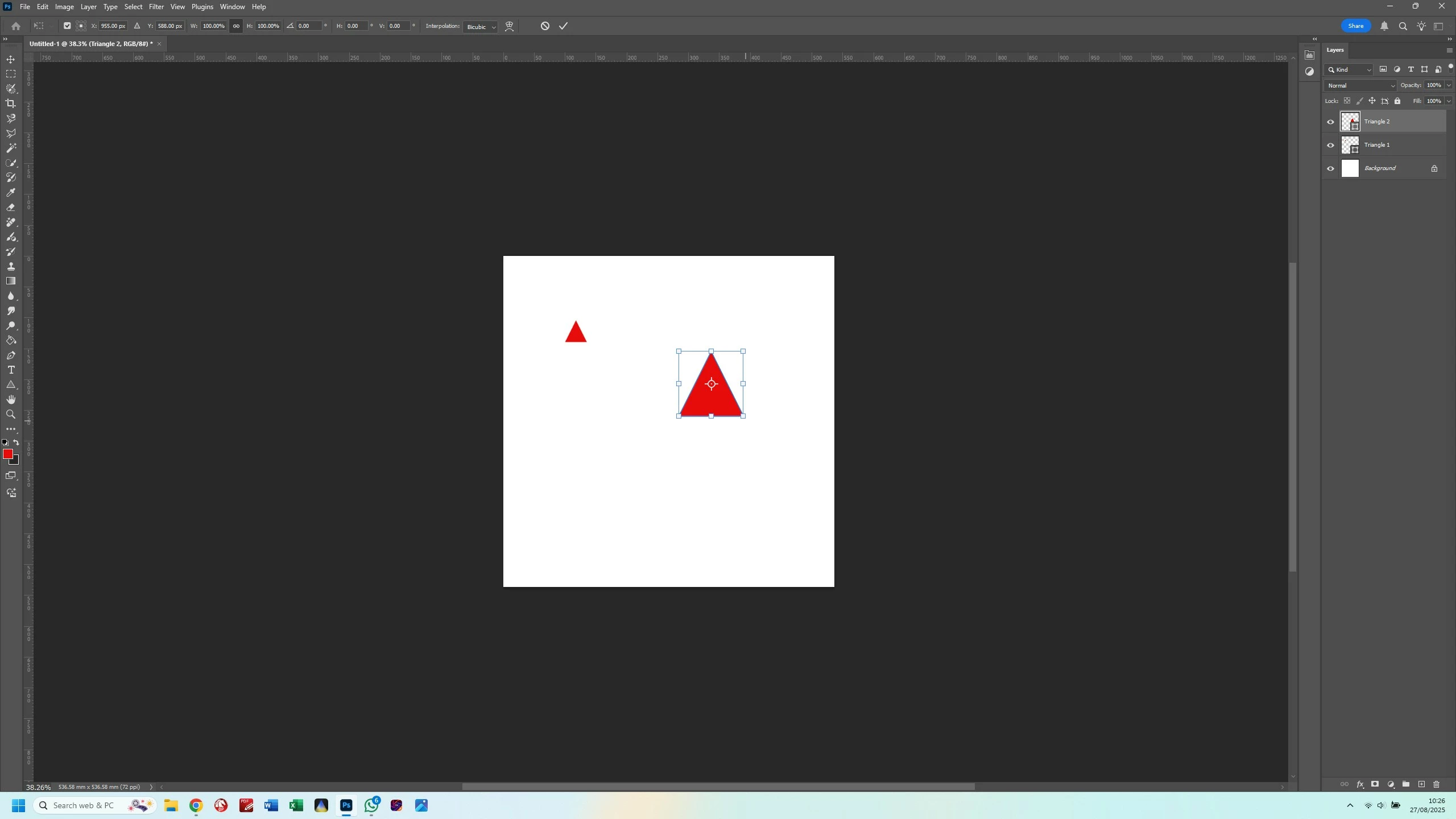The image size is (1456, 819).
Task: Select the Zoom tool in toolbar
Action: (11, 415)
